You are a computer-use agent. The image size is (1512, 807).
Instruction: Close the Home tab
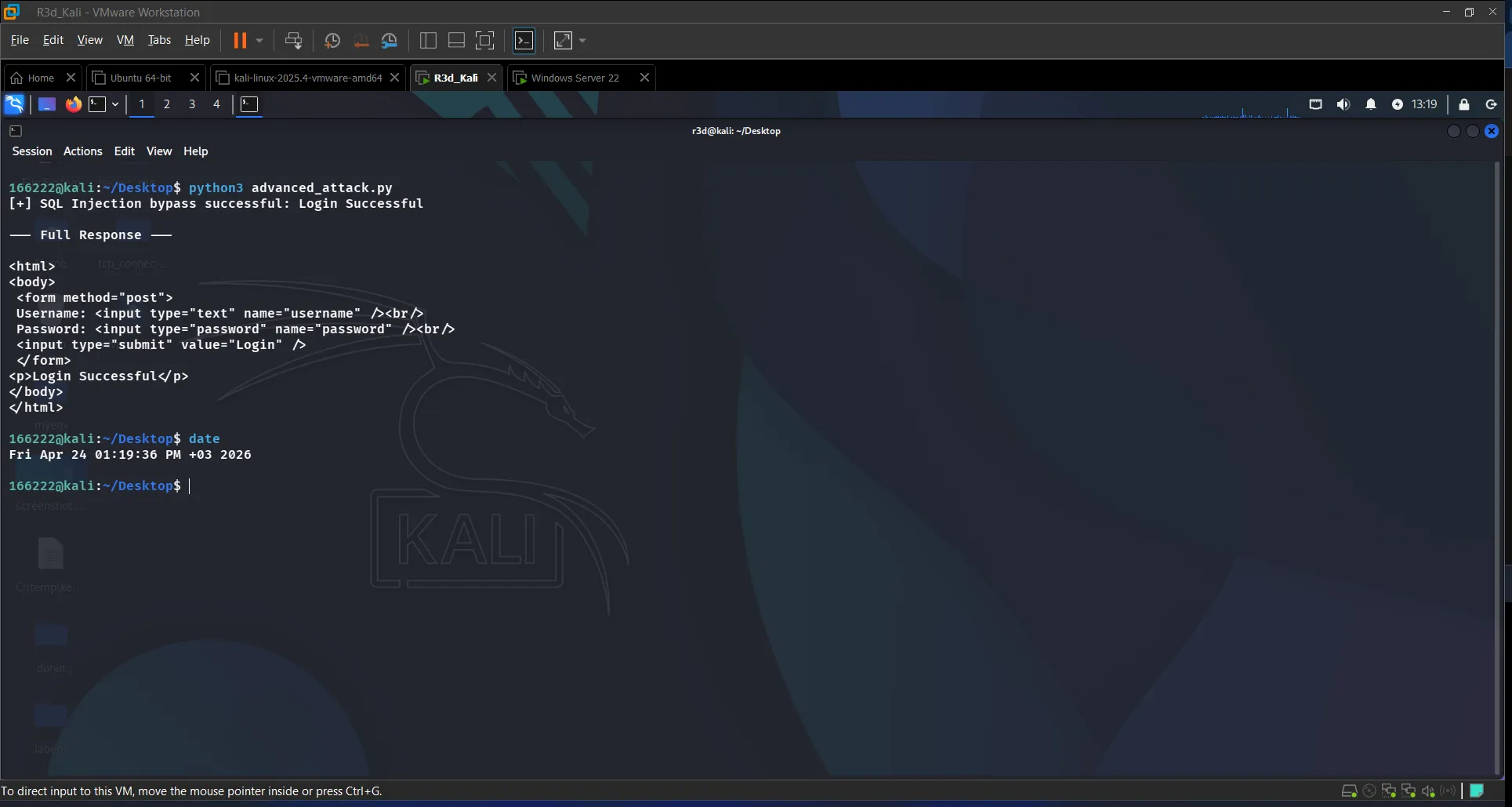click(71, 78)
